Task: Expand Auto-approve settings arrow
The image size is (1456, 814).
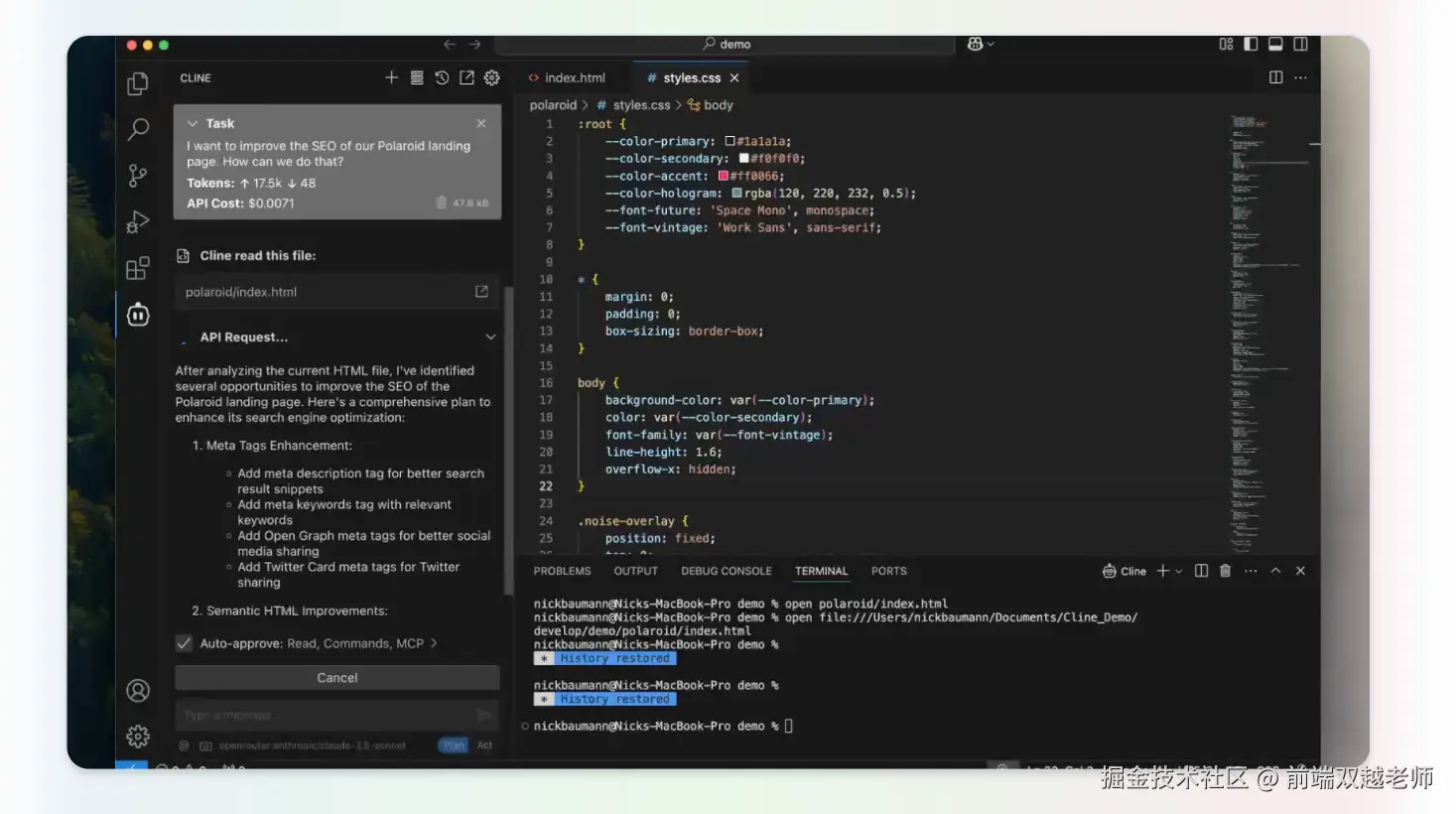Action: (x=434, y=643)
